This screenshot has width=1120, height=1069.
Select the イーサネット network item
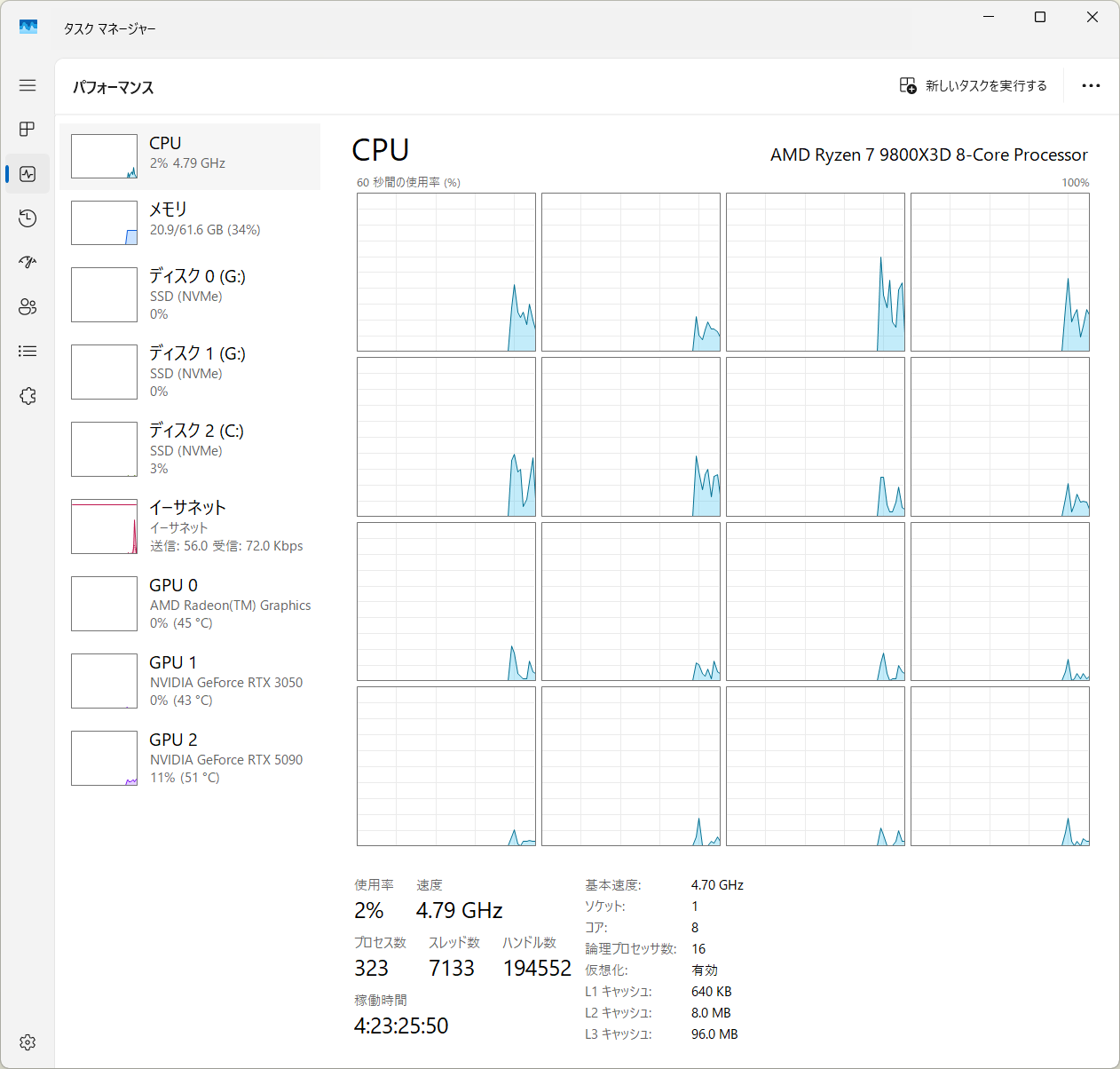coord(190,526)
